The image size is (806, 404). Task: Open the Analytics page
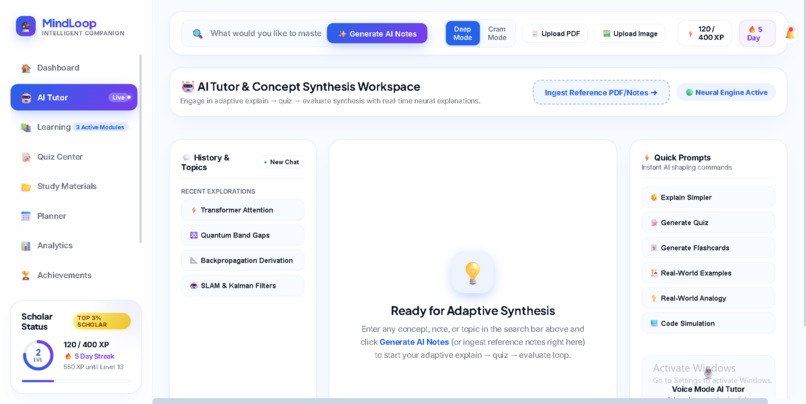[x=74, y=246]
